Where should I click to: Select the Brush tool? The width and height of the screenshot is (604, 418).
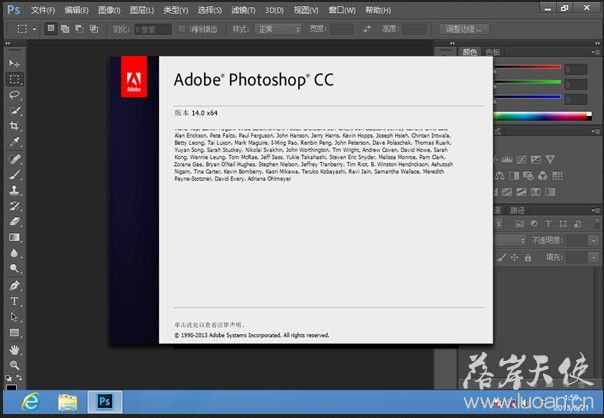(x=15, y=175)
